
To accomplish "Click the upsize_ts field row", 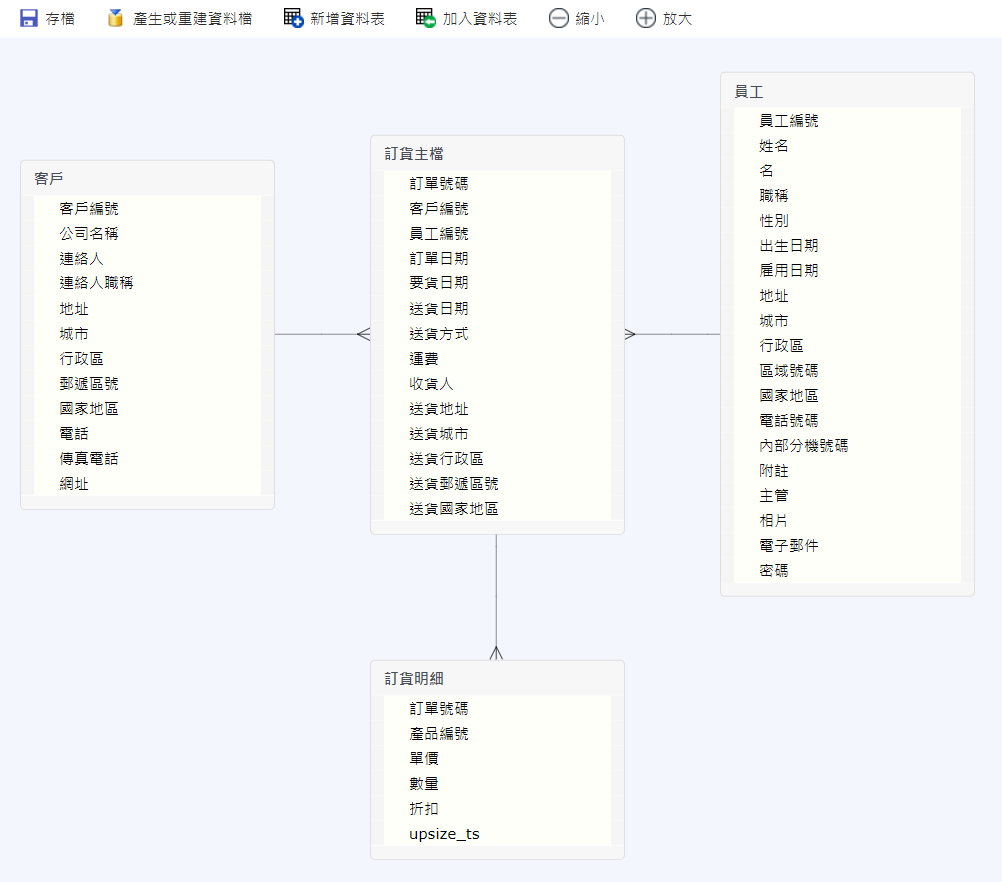I will [x=497, y=833].
